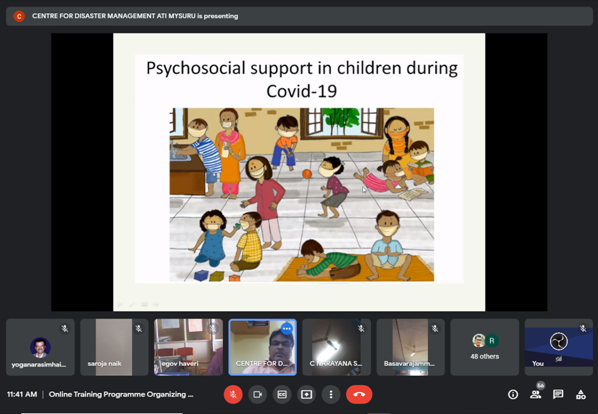Screen dimensions: 598x414
Task: Open the 48 others participants tile
Action: click(485, 347)
